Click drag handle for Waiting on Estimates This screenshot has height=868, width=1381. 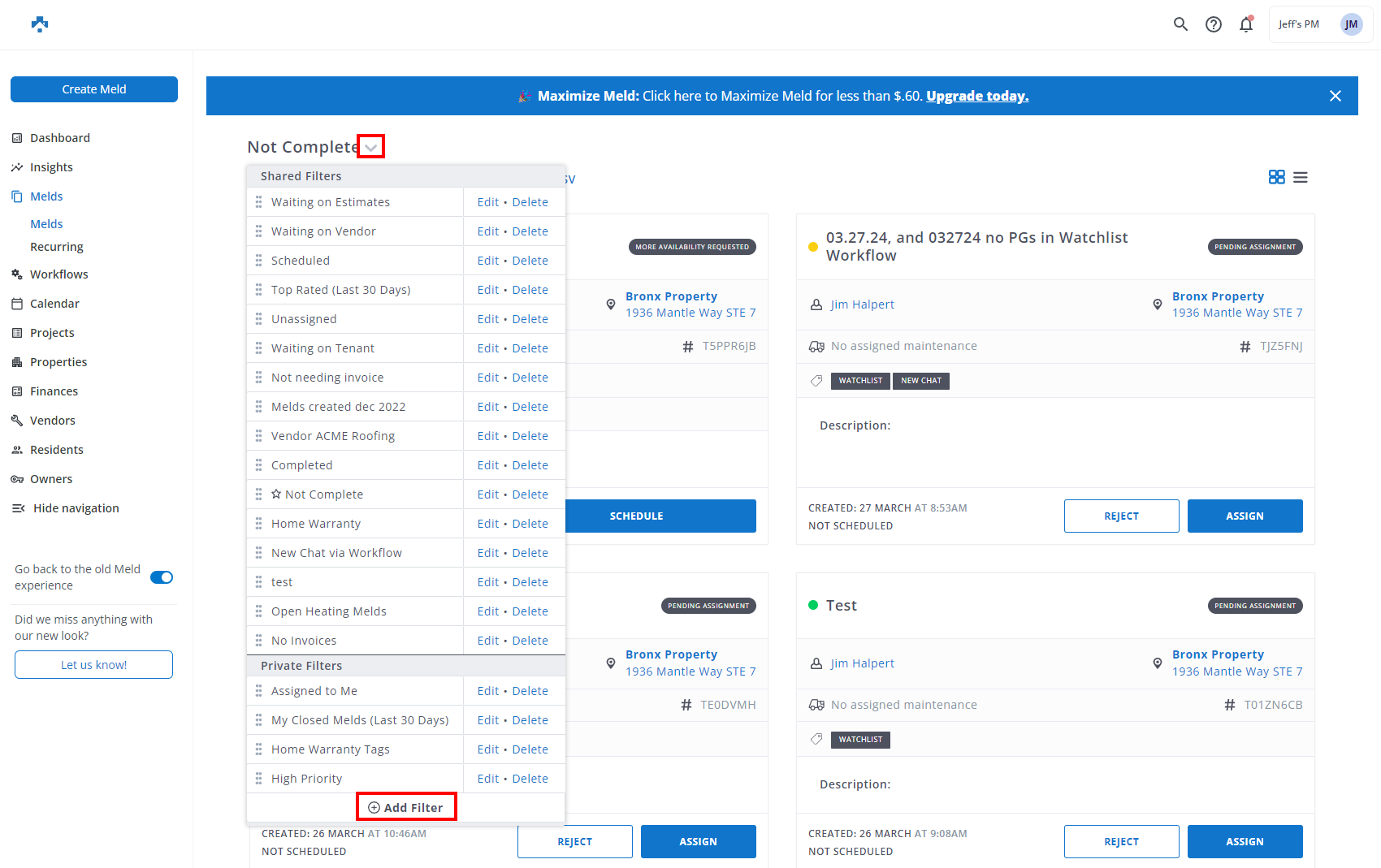click(258, 202)
